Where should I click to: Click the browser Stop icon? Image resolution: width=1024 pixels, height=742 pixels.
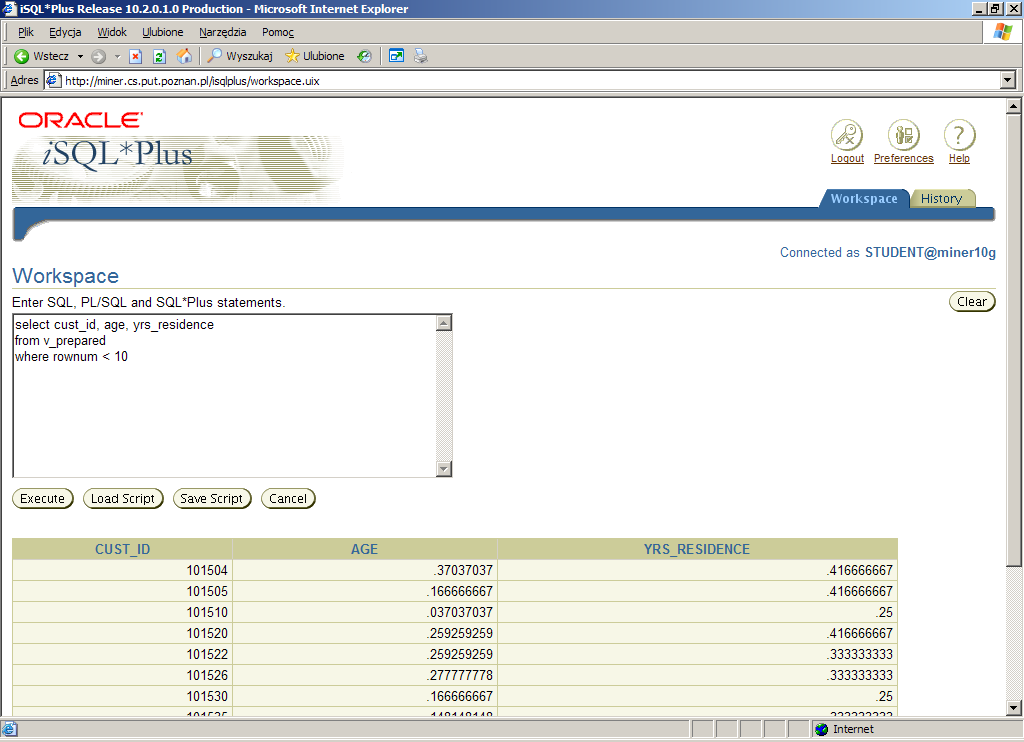(136, 56)
